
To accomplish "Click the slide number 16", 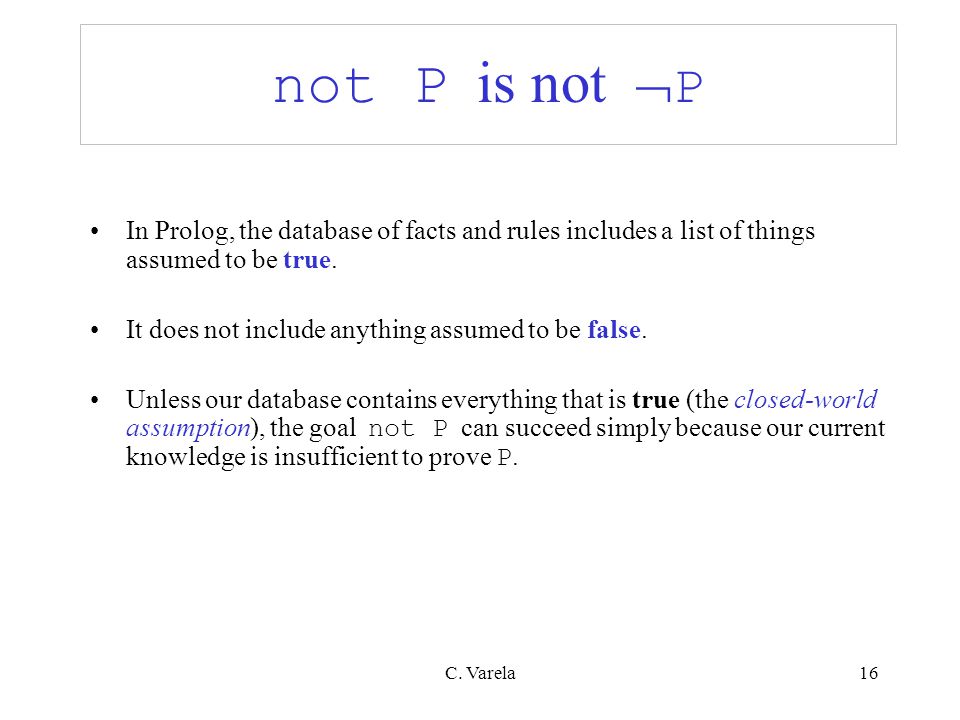I will coord(869,673).
